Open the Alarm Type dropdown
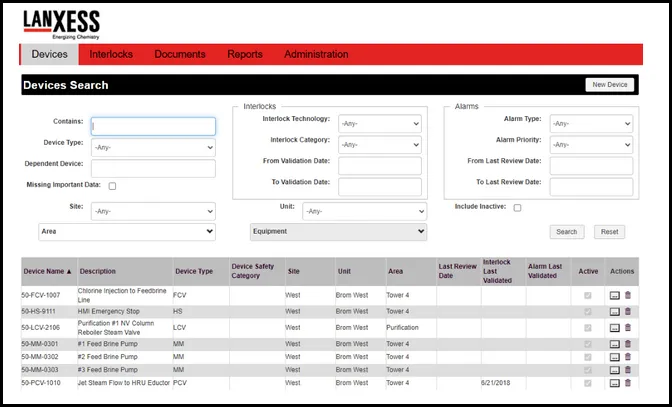 point(591,123)
